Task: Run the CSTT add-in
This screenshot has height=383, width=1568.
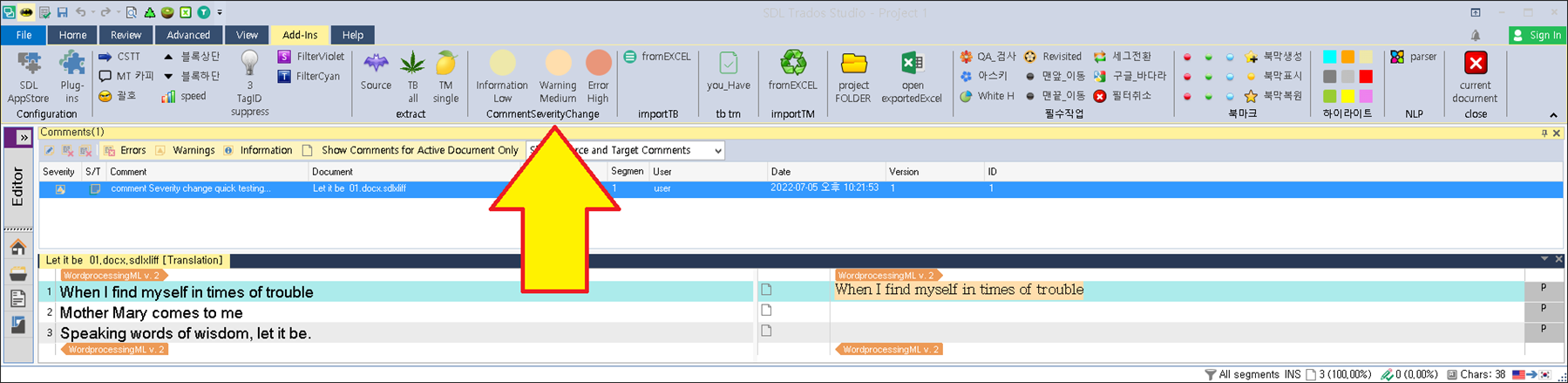Action: pos(119,57)
